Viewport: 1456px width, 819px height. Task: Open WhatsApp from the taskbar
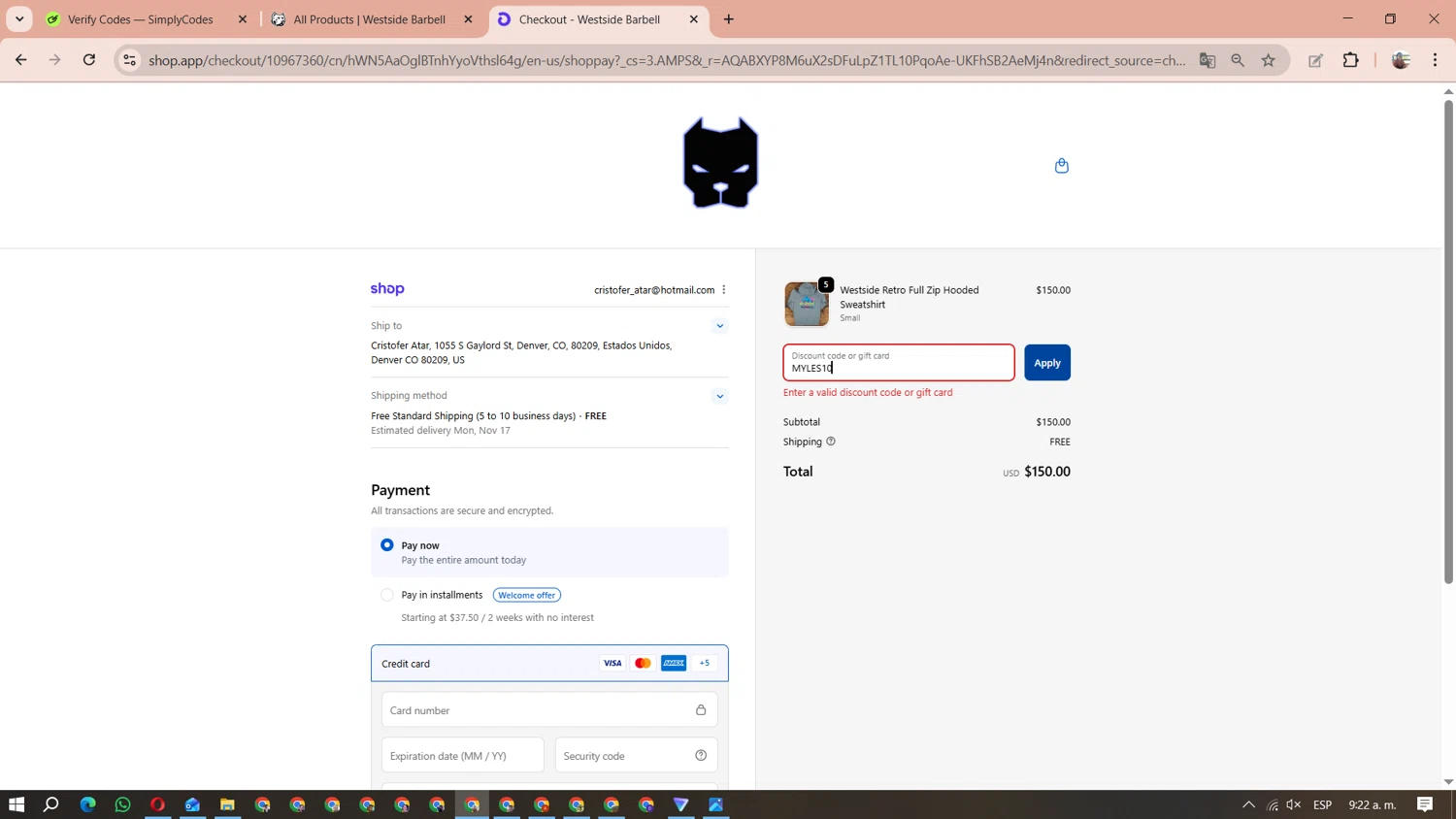[x=122, y=804]
